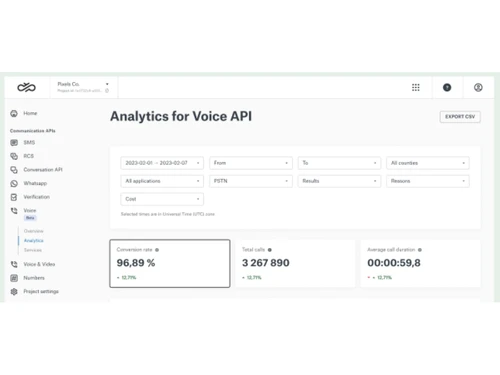Select the Total calls 3 267 890 card
The height and width of the screenshot is (375, 500).
[295, 263]
